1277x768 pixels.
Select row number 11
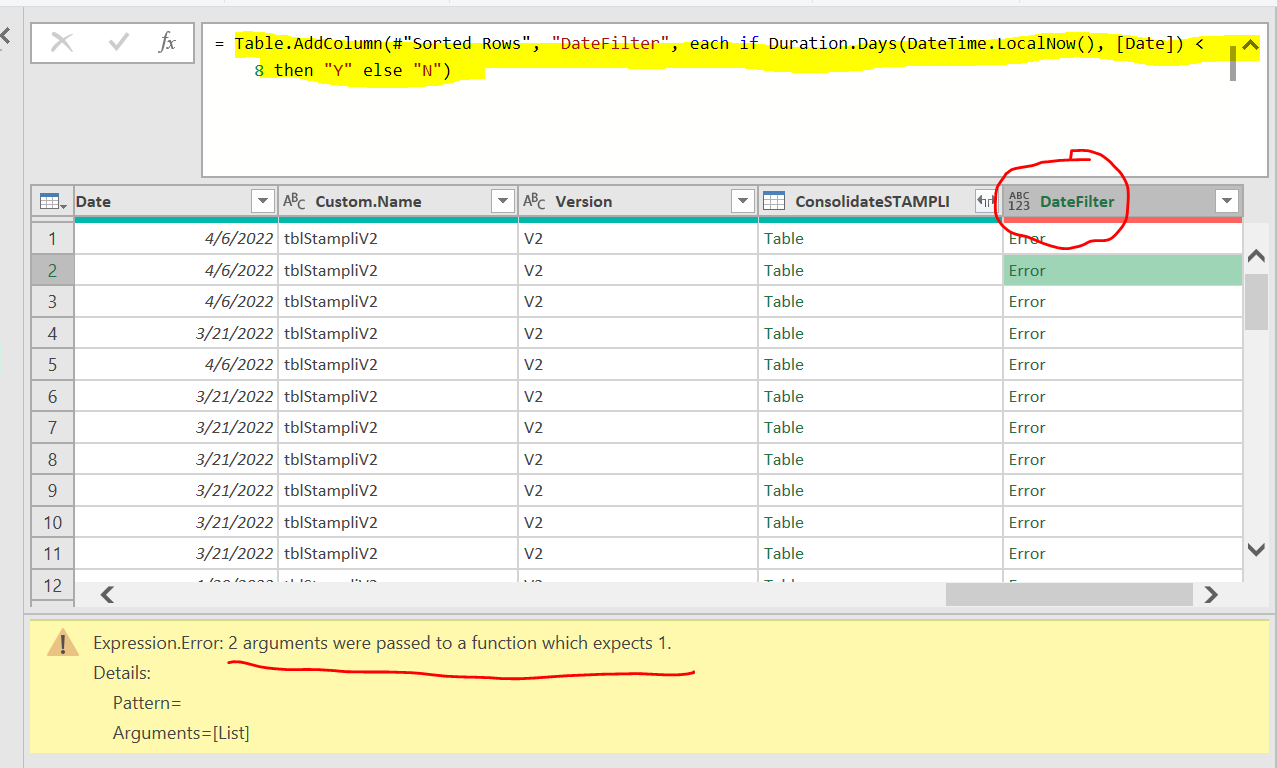pos(52,553)
